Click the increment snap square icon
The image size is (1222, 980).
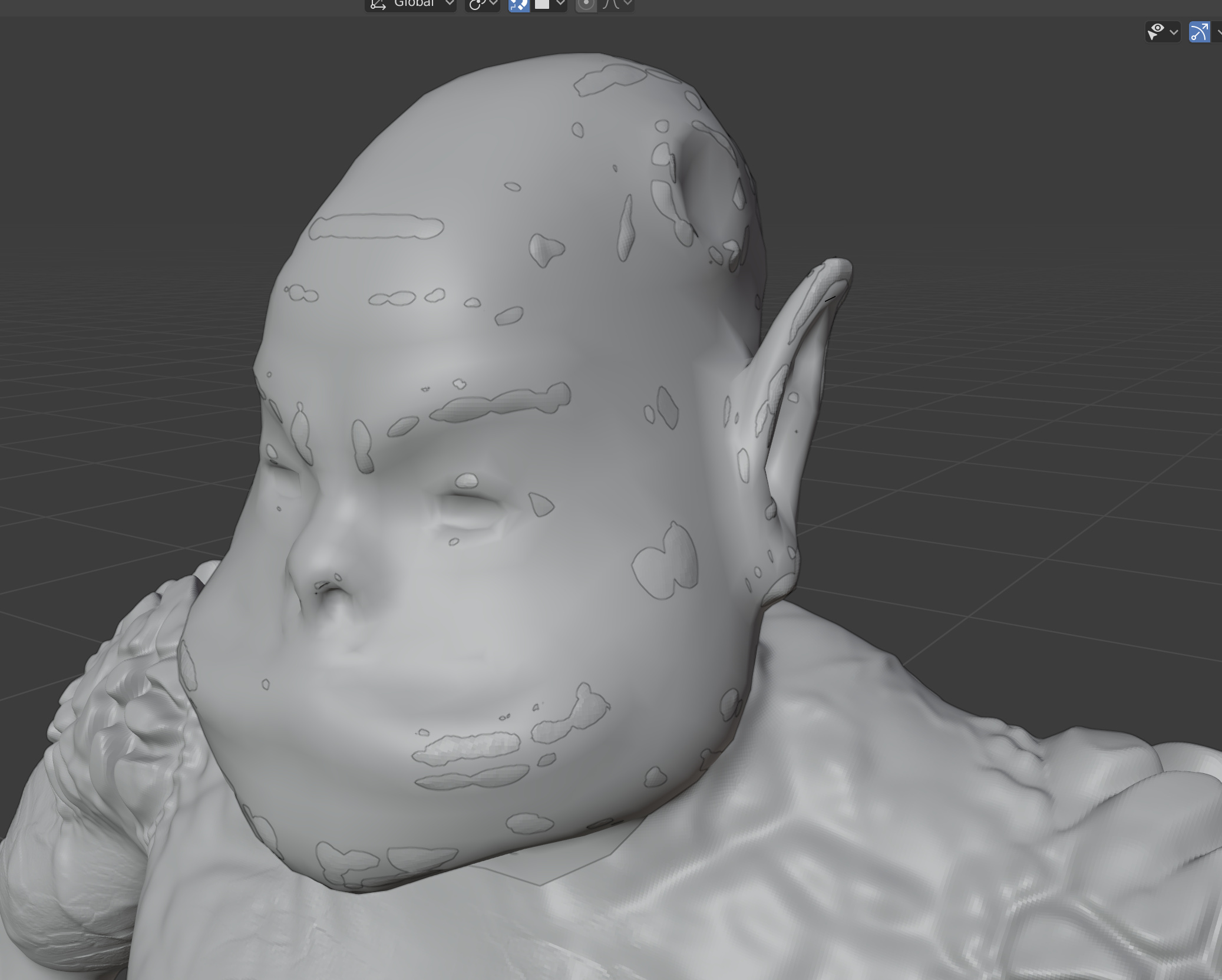point(543,4)
